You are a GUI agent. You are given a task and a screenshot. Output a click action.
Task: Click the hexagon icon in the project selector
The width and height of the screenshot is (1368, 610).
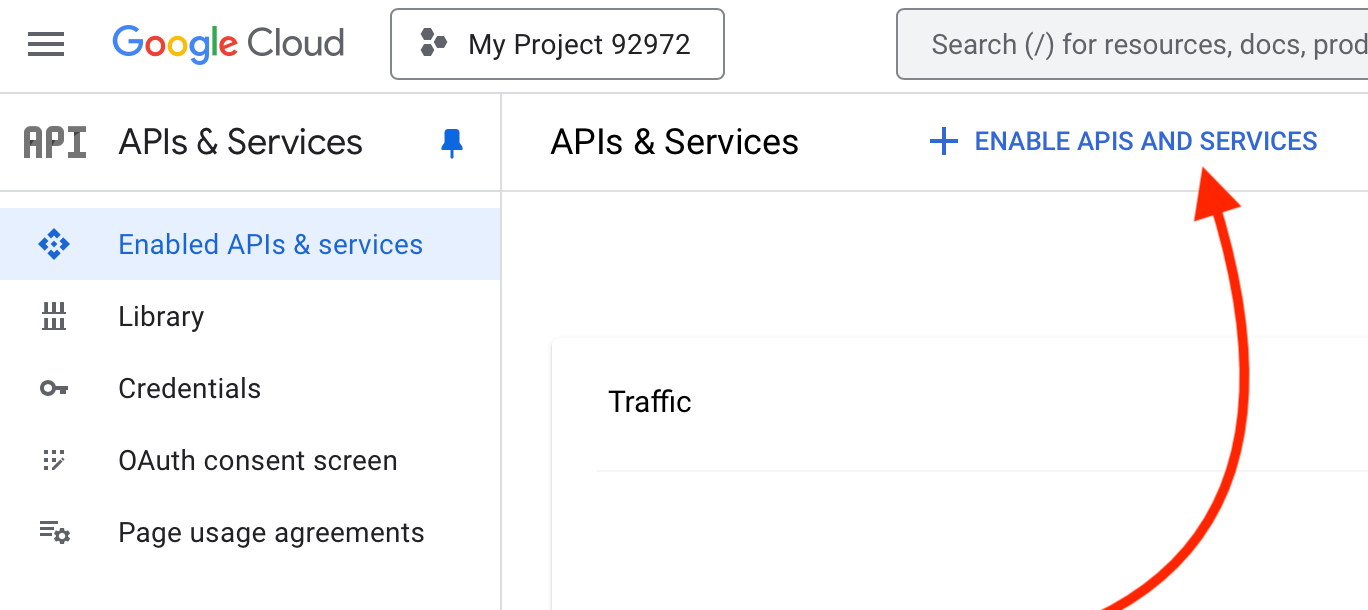pyautogui.click(x=433, y=43)
